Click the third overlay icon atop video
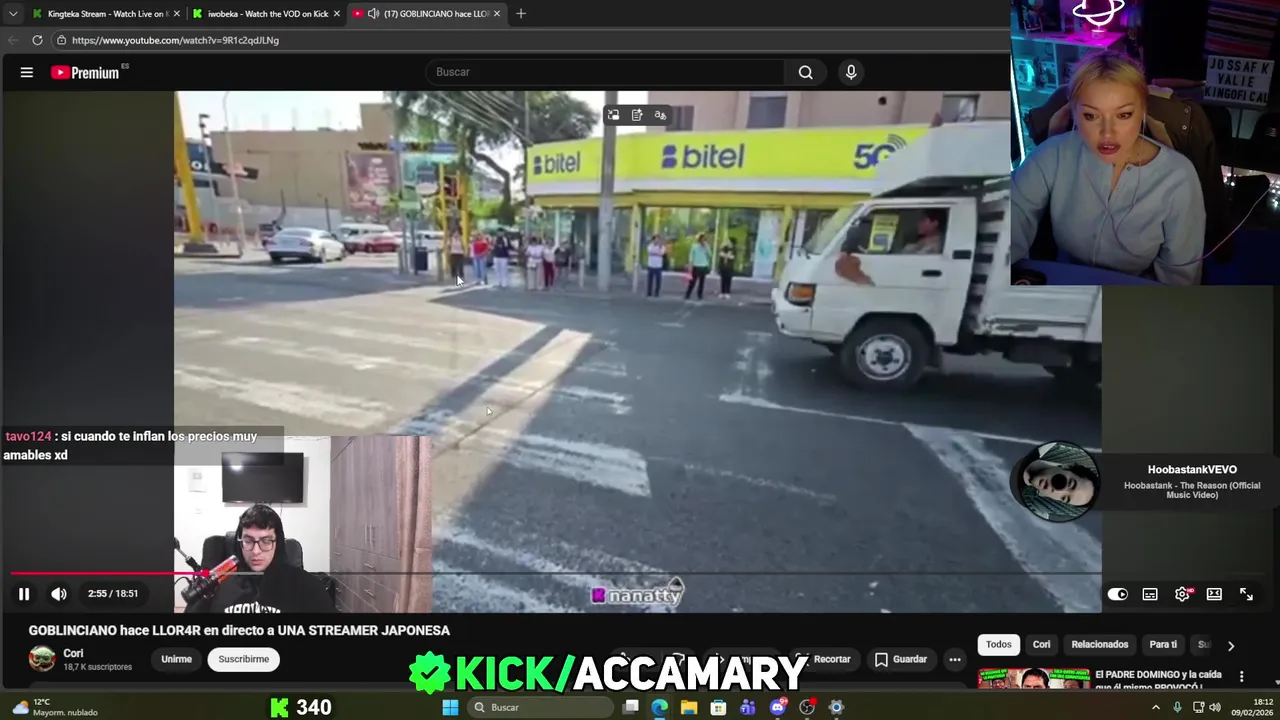 click(x=660, y=115)
